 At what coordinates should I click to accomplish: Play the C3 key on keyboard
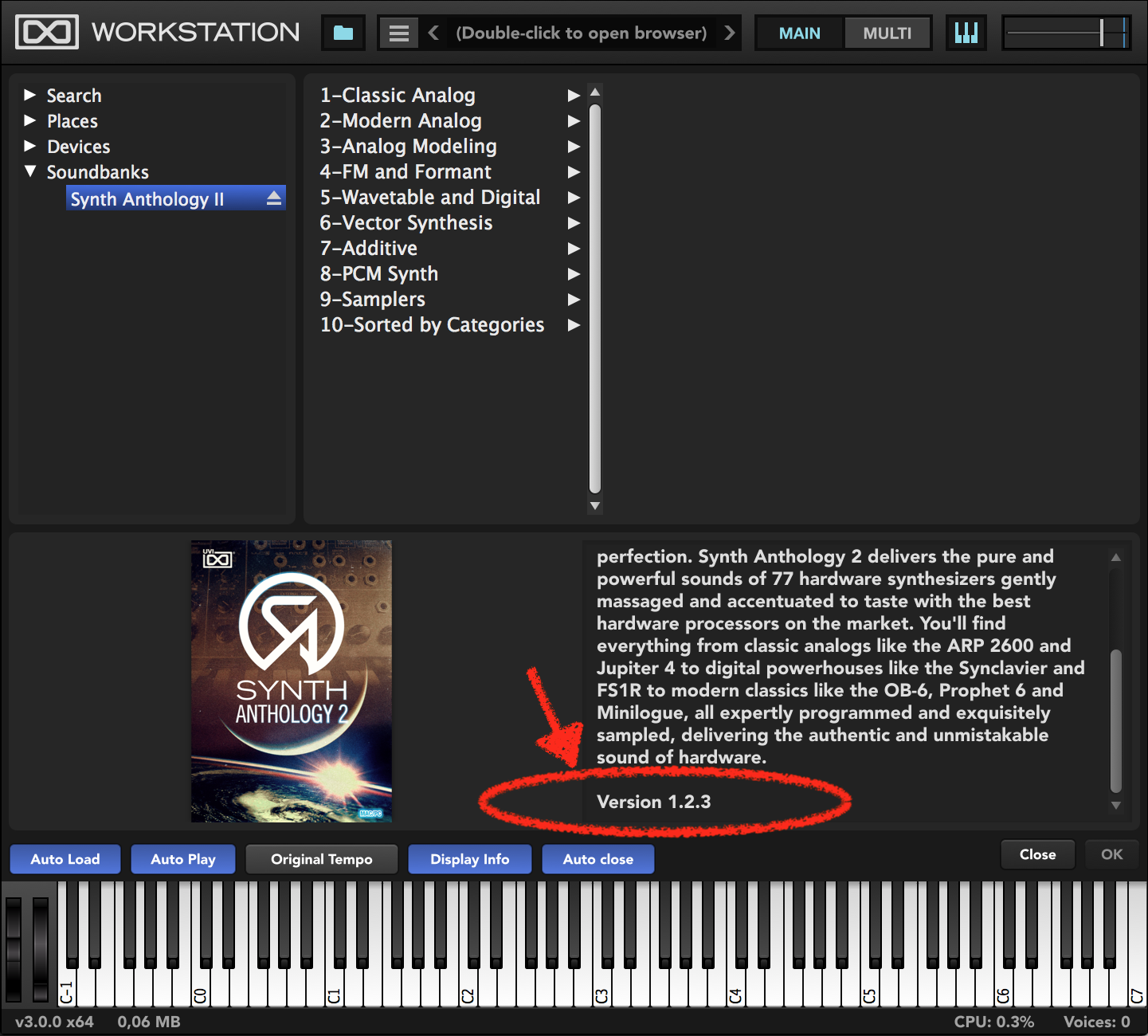pyautogui.click(x=601, y=987)
